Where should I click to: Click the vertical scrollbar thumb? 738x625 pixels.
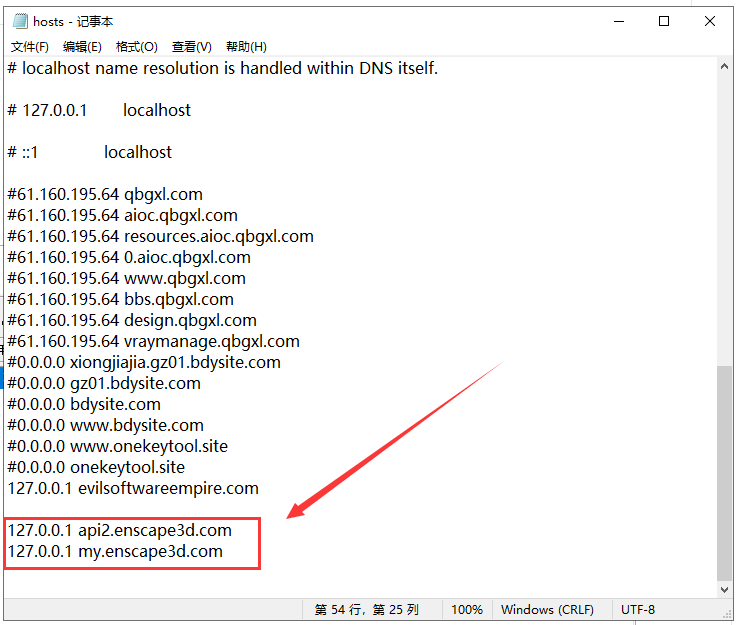(725, 470)
